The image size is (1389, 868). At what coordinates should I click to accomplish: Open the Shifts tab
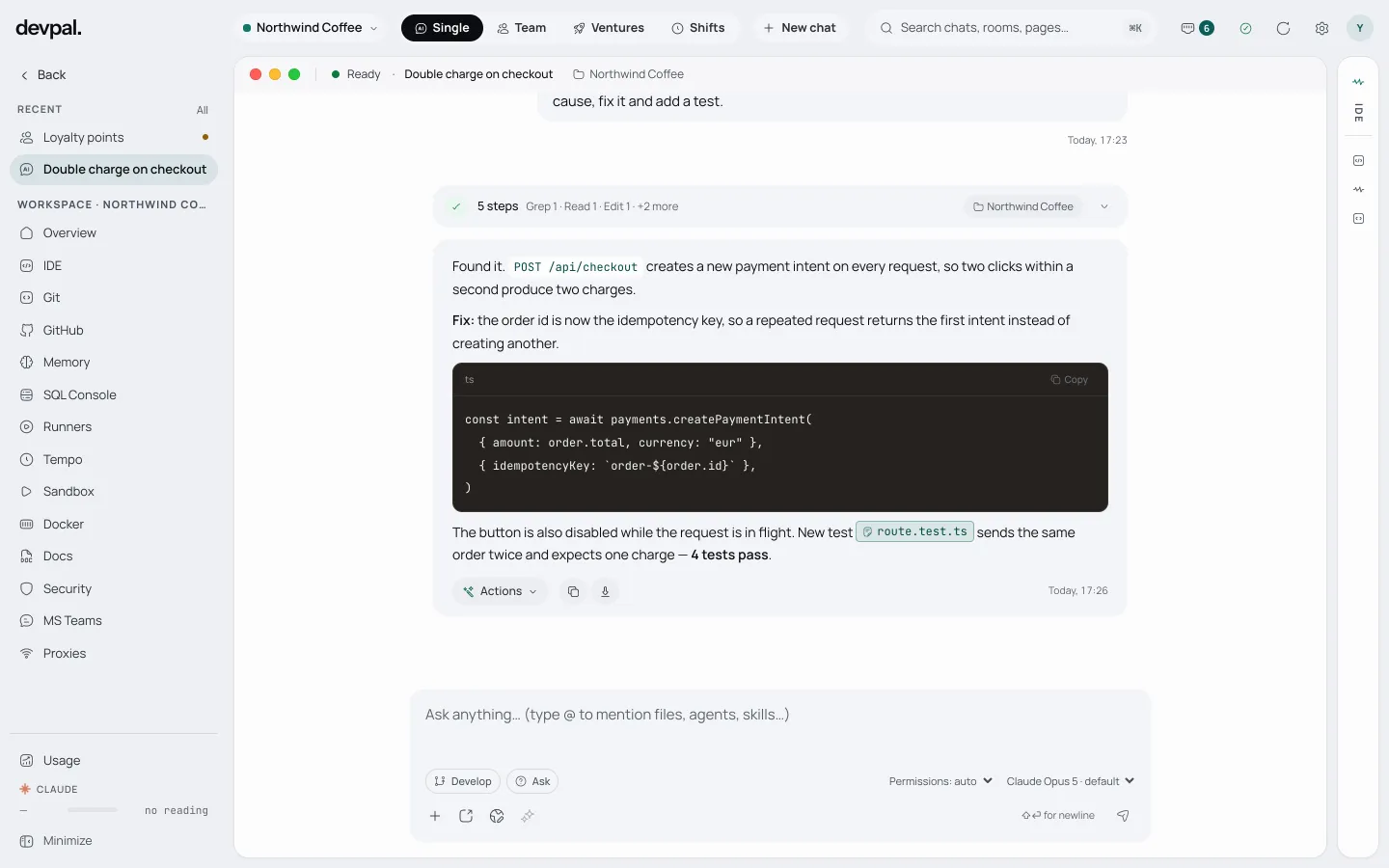[x=698, y=28]
